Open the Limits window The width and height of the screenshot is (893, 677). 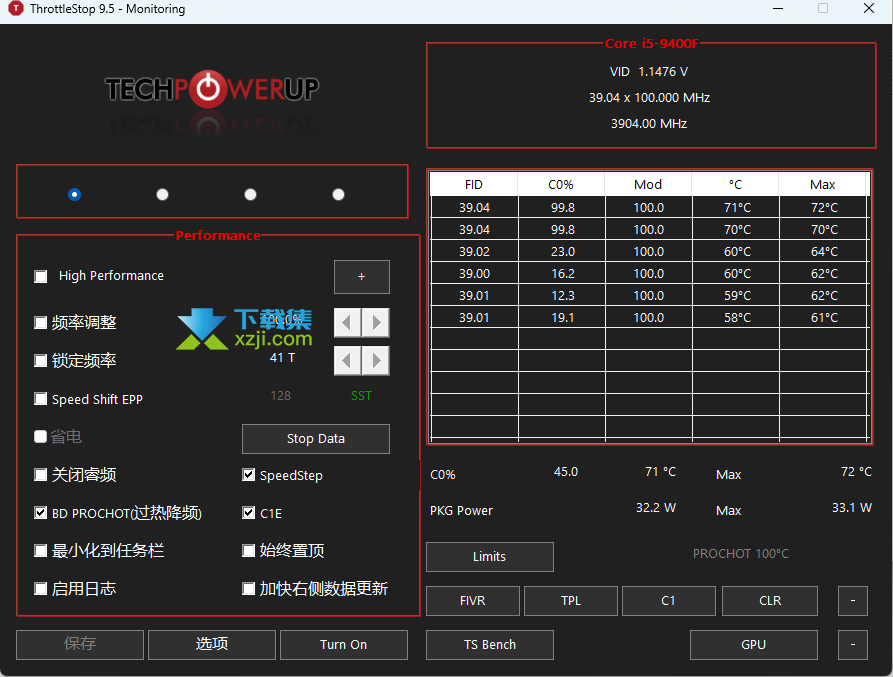pyautogui.click(x=490, y=557)
